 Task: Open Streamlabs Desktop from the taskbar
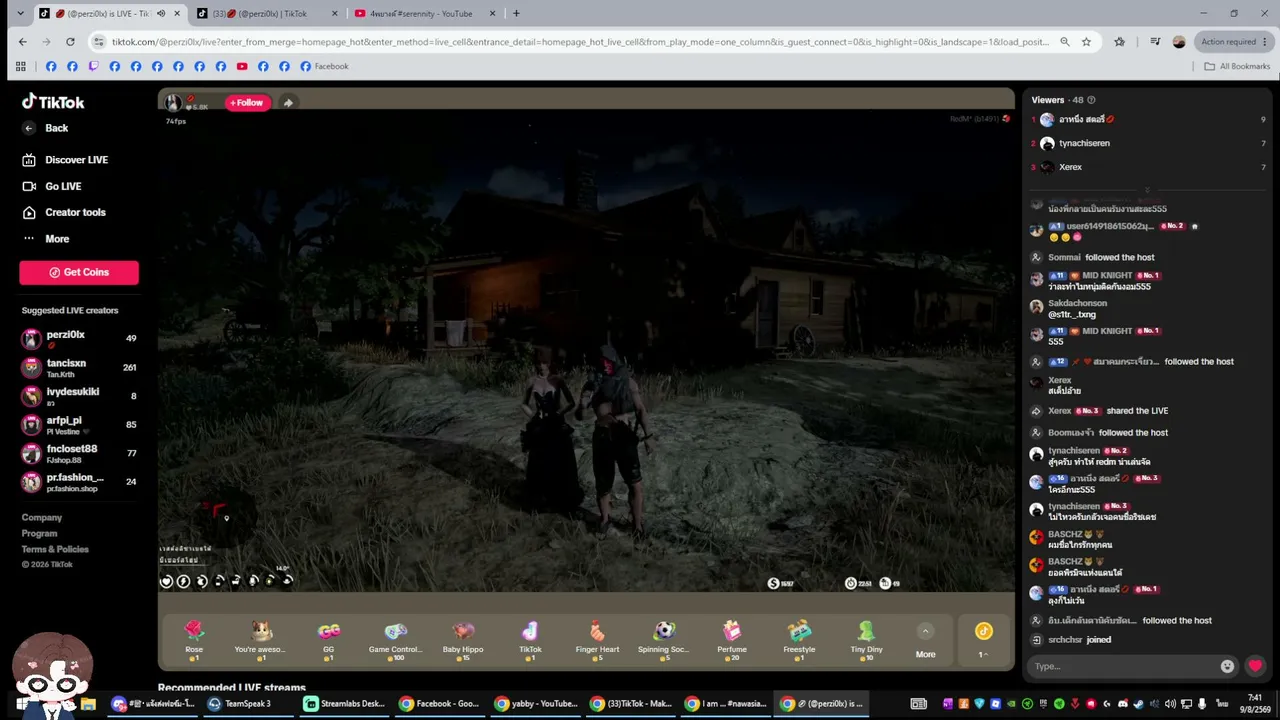point(344,704)
